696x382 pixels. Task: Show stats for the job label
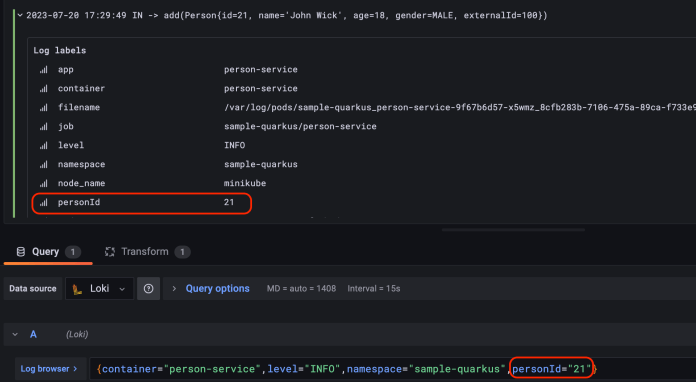click(43, 127)
